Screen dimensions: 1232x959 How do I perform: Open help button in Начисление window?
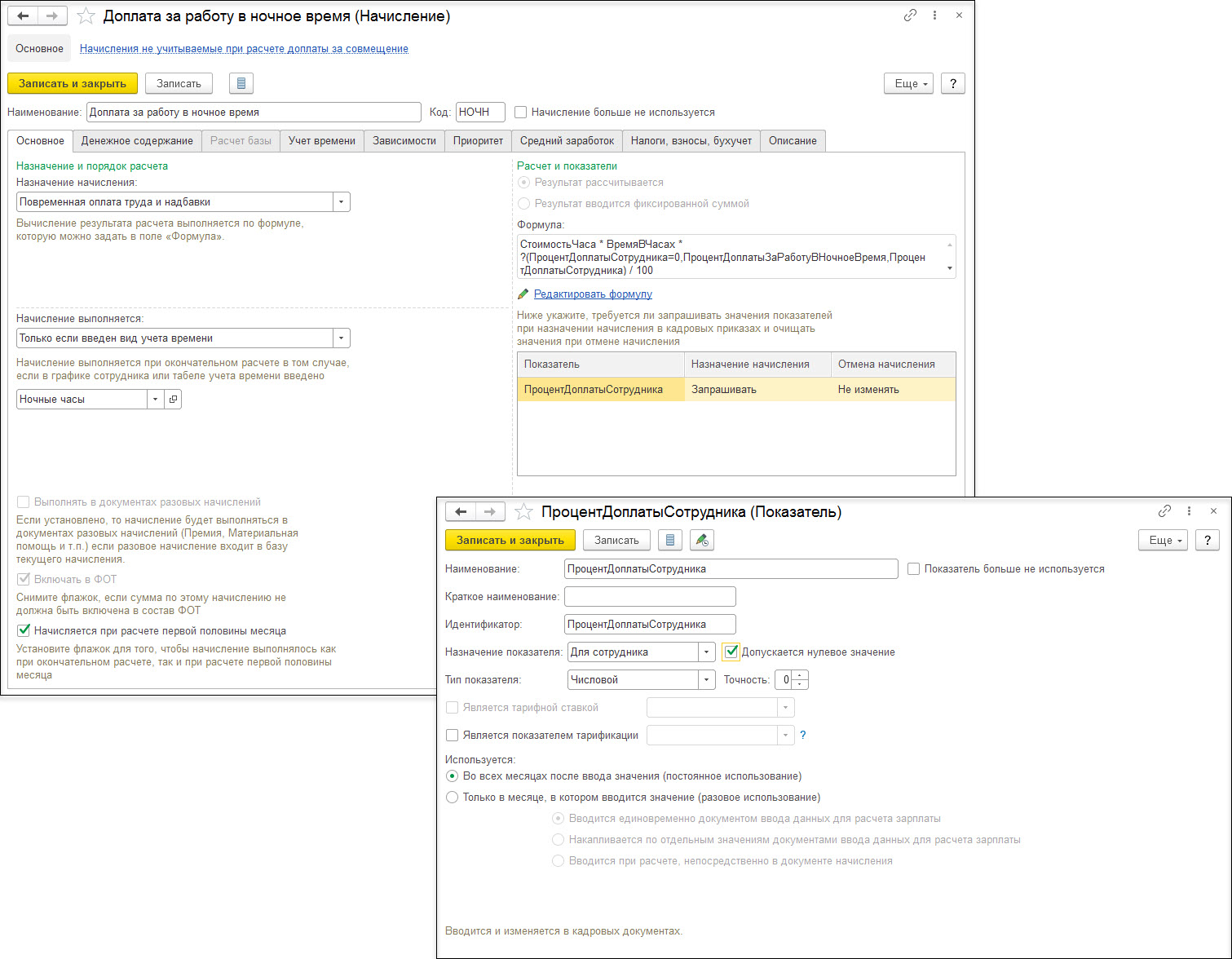953,83
